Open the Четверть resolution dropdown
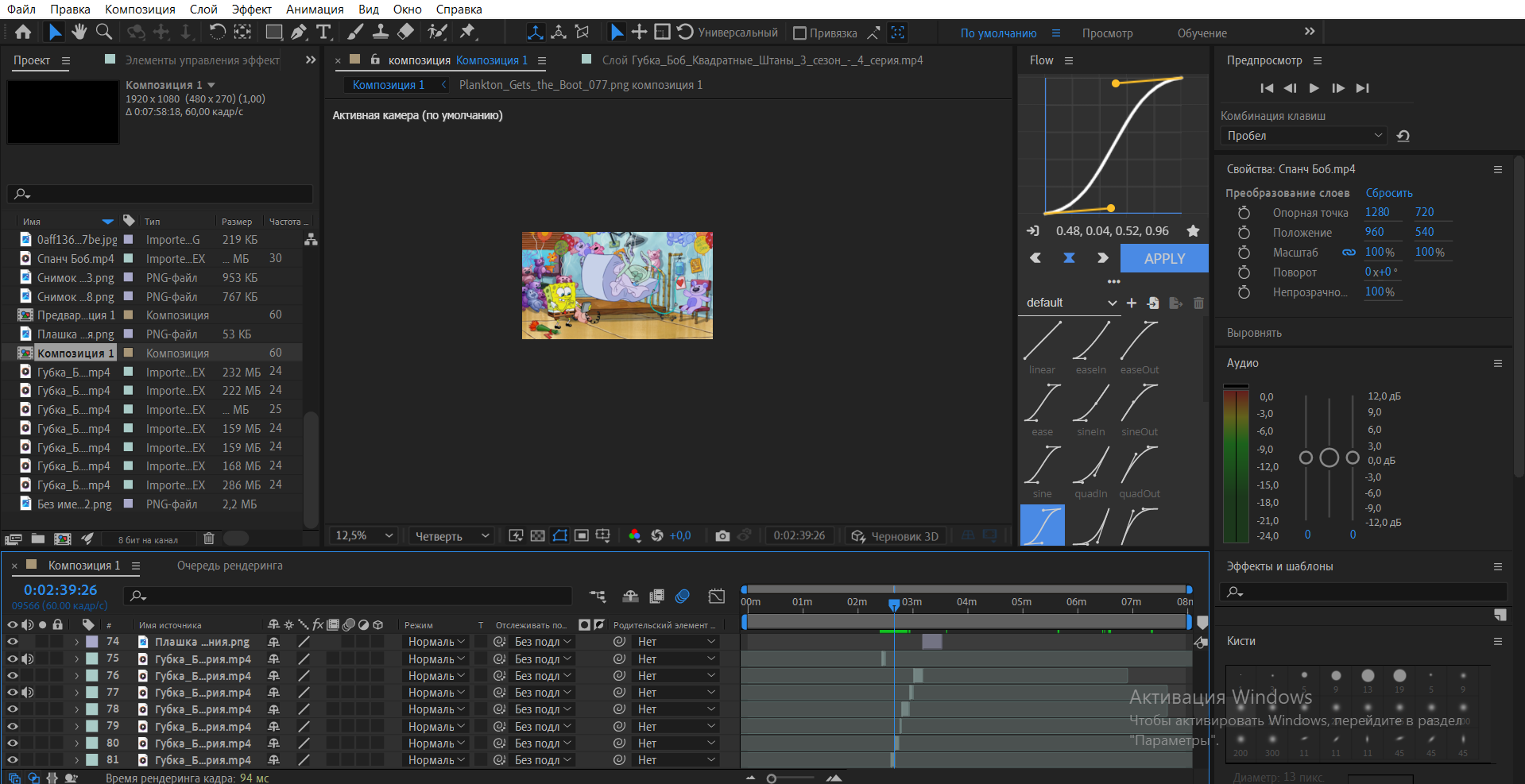This screenshot has width=1525, height=784. (451, 536)
